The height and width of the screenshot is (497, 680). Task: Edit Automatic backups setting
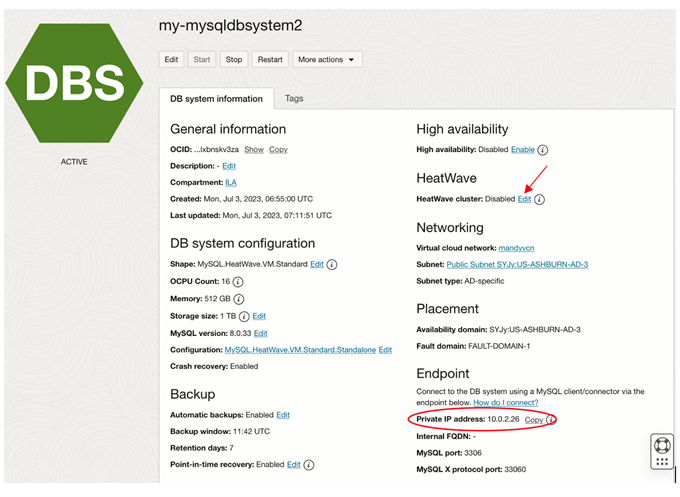coord(283,415)
